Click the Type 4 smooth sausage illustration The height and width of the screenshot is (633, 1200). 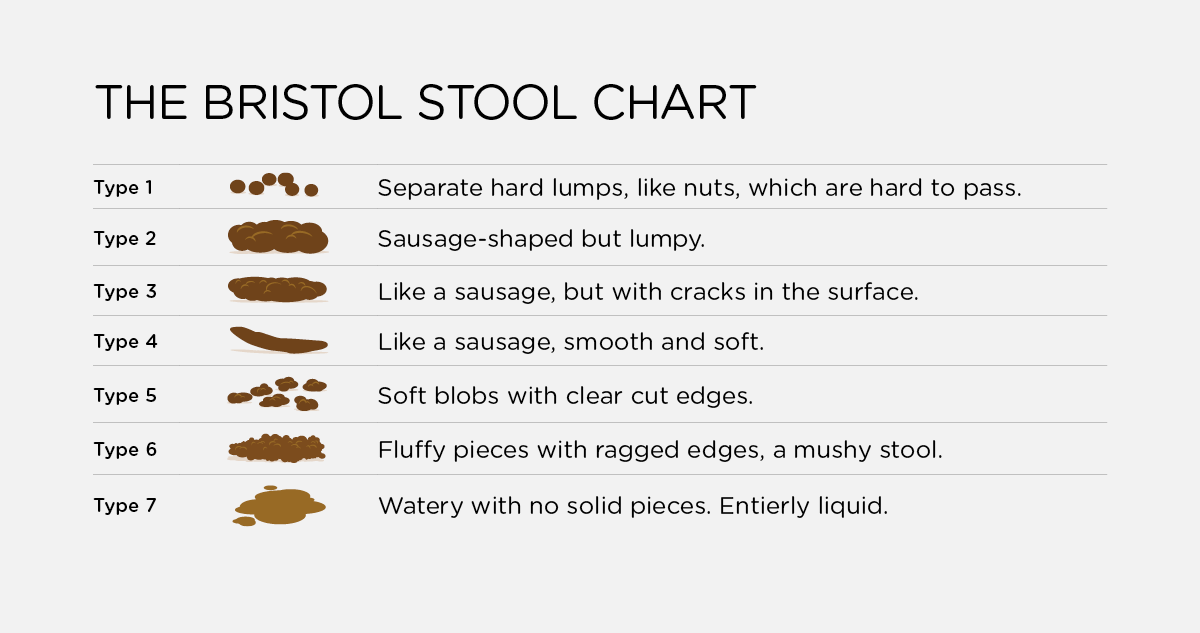click(278, 341)
